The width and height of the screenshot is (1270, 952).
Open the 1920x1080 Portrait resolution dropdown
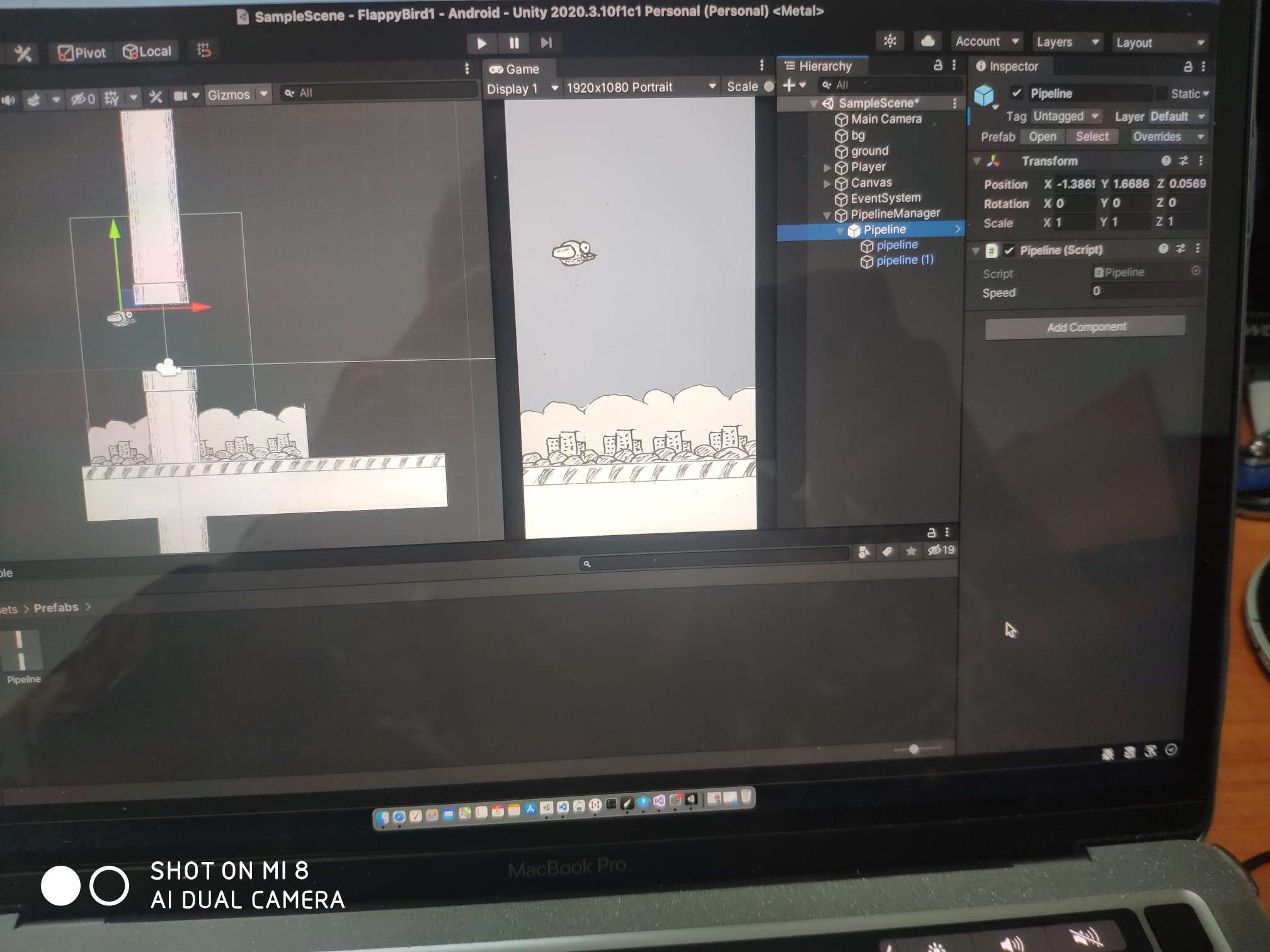point(641,87)
